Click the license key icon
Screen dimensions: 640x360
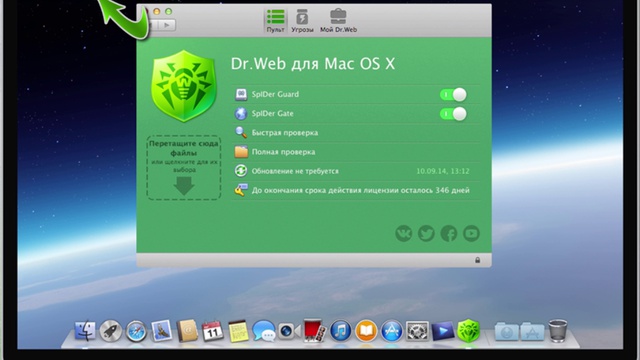(241, 190)
